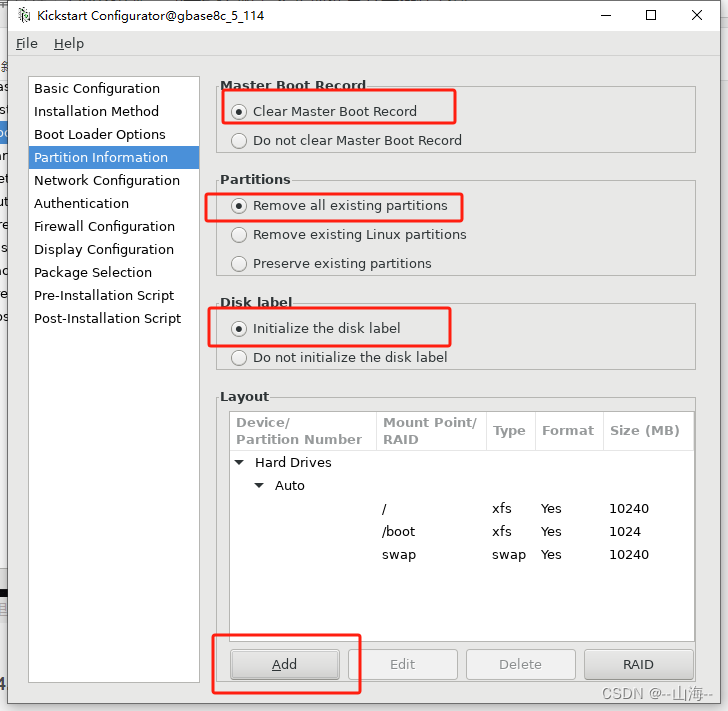Image resolution: width=728 pixels, height=711 pixels.
Task: Minimize the Kickstart Configurator window
Action: pyautogui.click(x=606, y=15)
